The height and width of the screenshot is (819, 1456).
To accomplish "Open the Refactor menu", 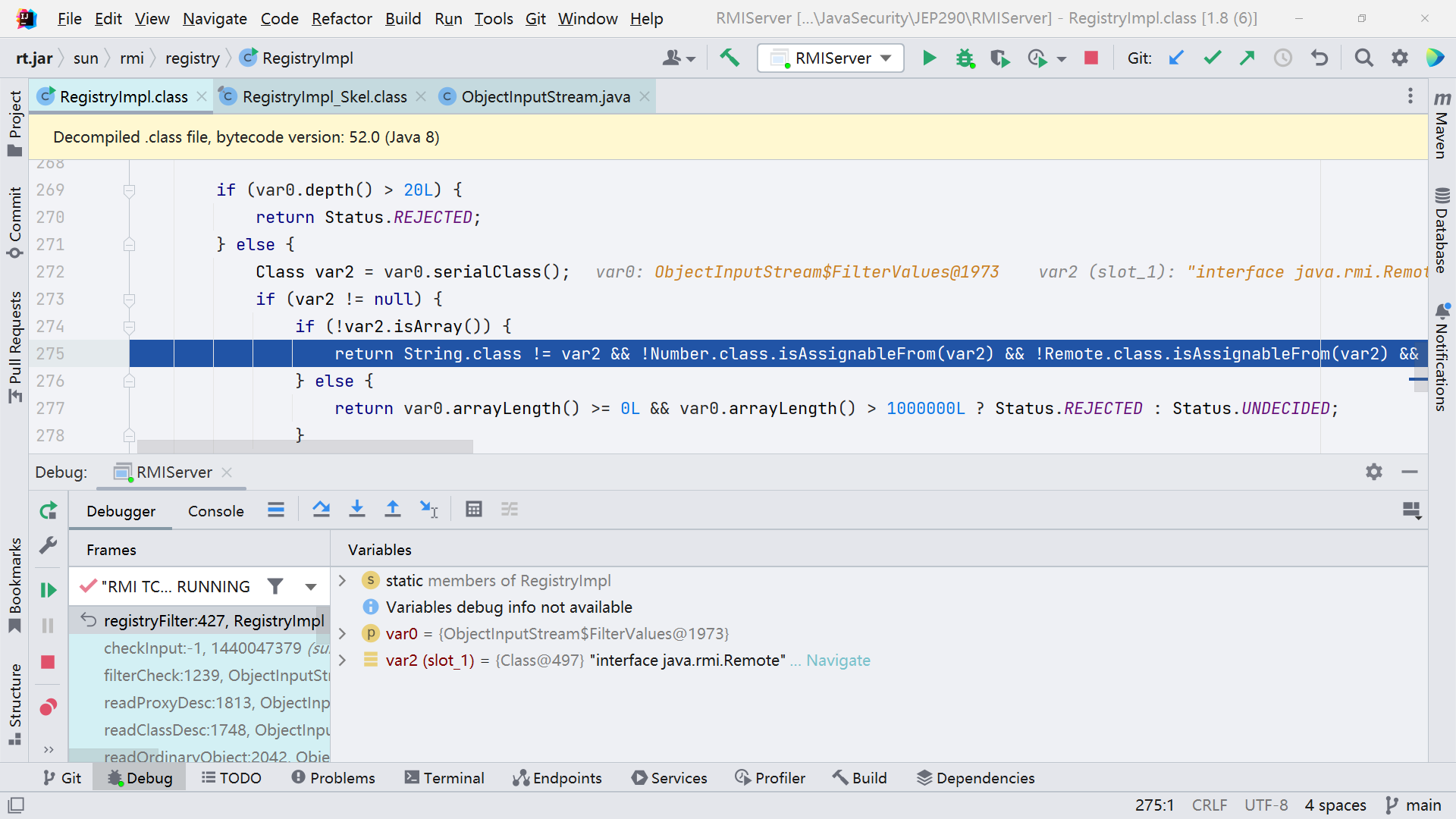I will pyautogui.click(x=341, y=18).
